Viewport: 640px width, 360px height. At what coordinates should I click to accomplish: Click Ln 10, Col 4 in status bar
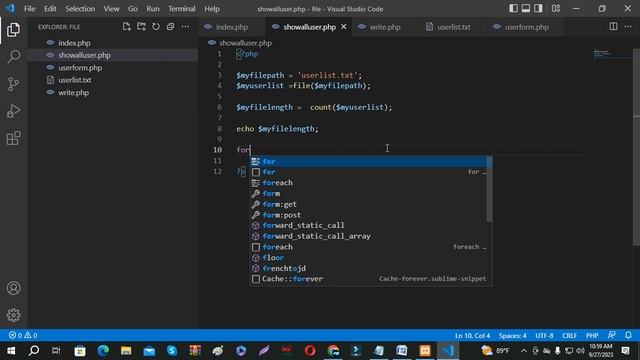pos(472,336)
